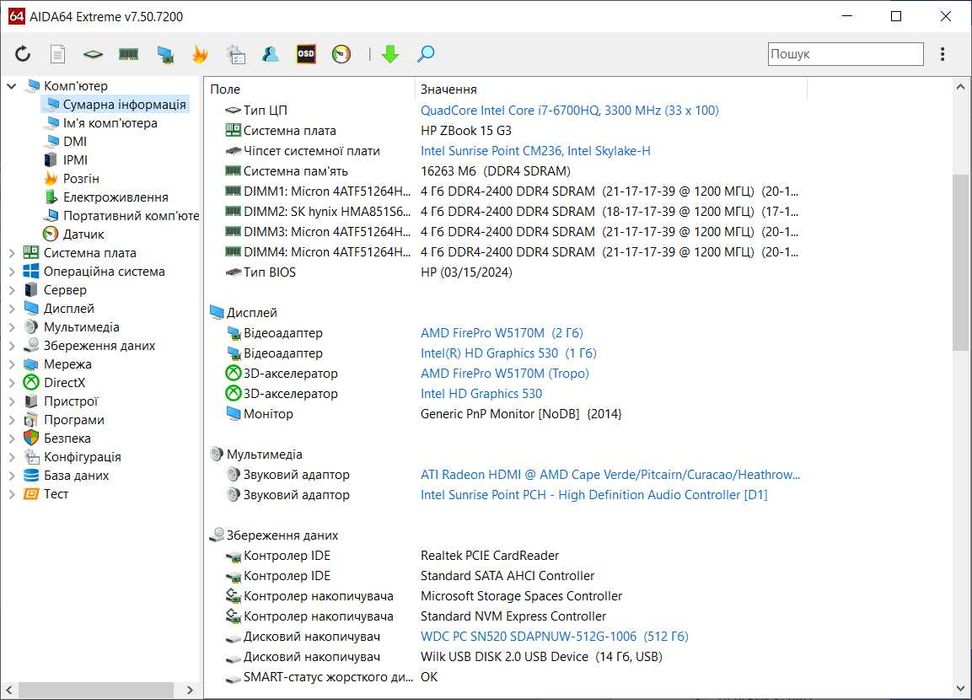Expand the DirectX tree node
The image size is (972, 700).
(x=12, y=383)
